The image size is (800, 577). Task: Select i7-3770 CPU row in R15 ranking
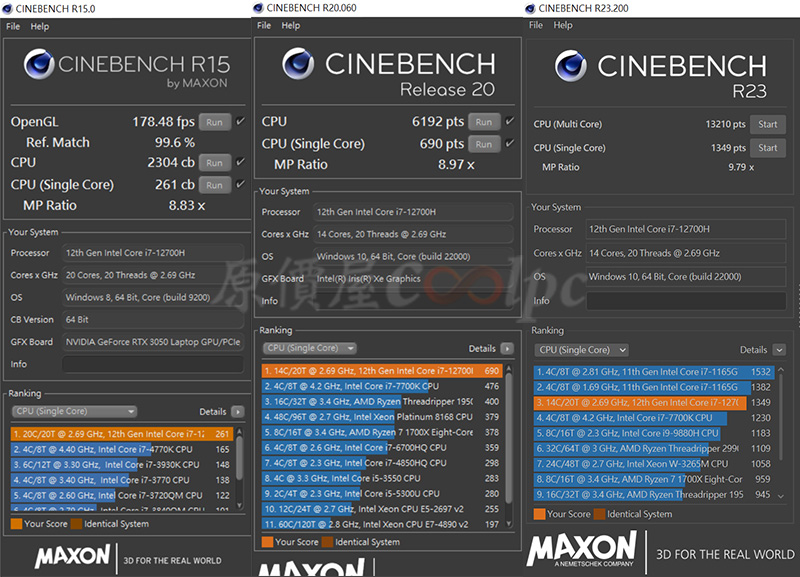point(122,480)
